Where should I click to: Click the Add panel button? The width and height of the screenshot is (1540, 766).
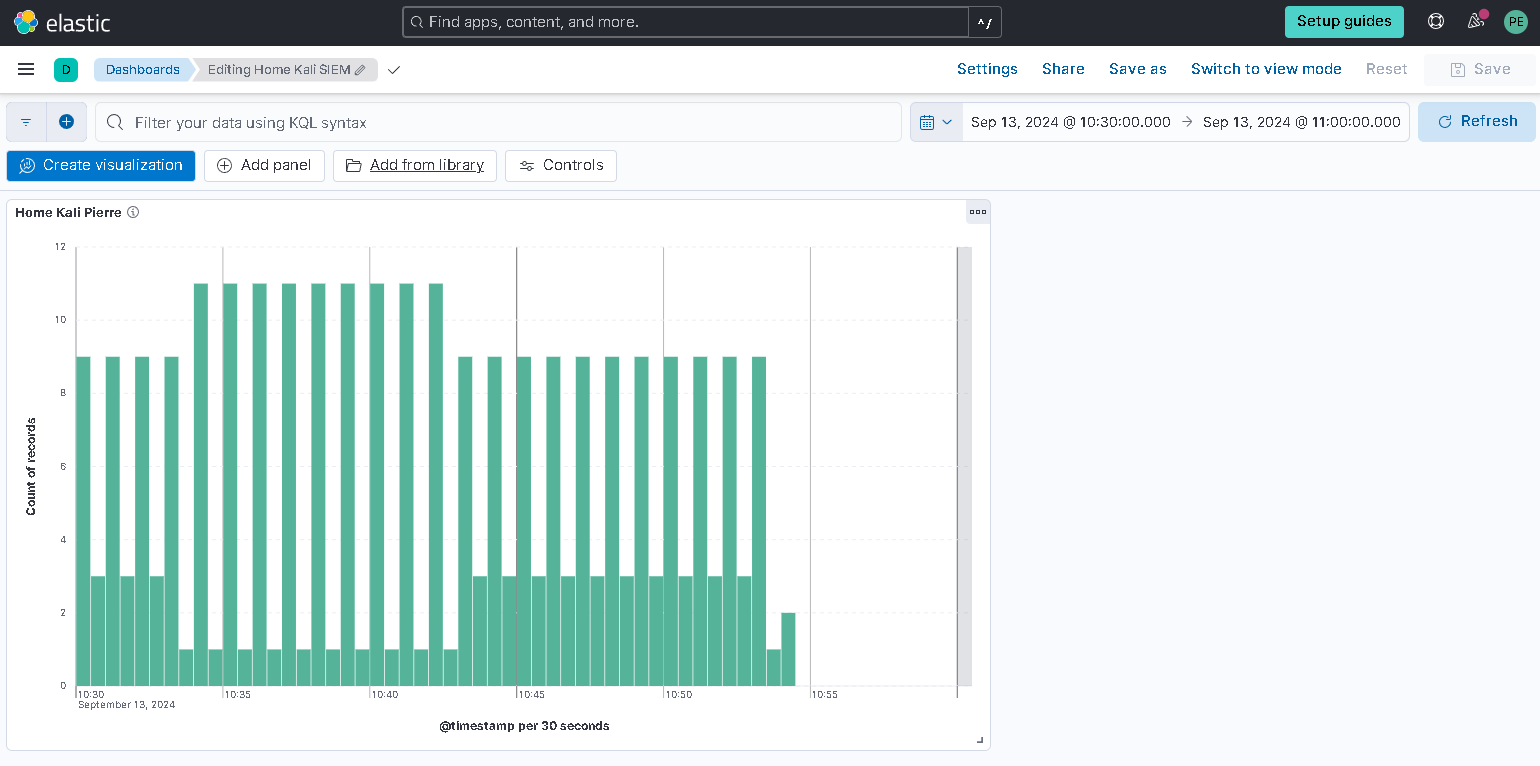coord(264,165)
